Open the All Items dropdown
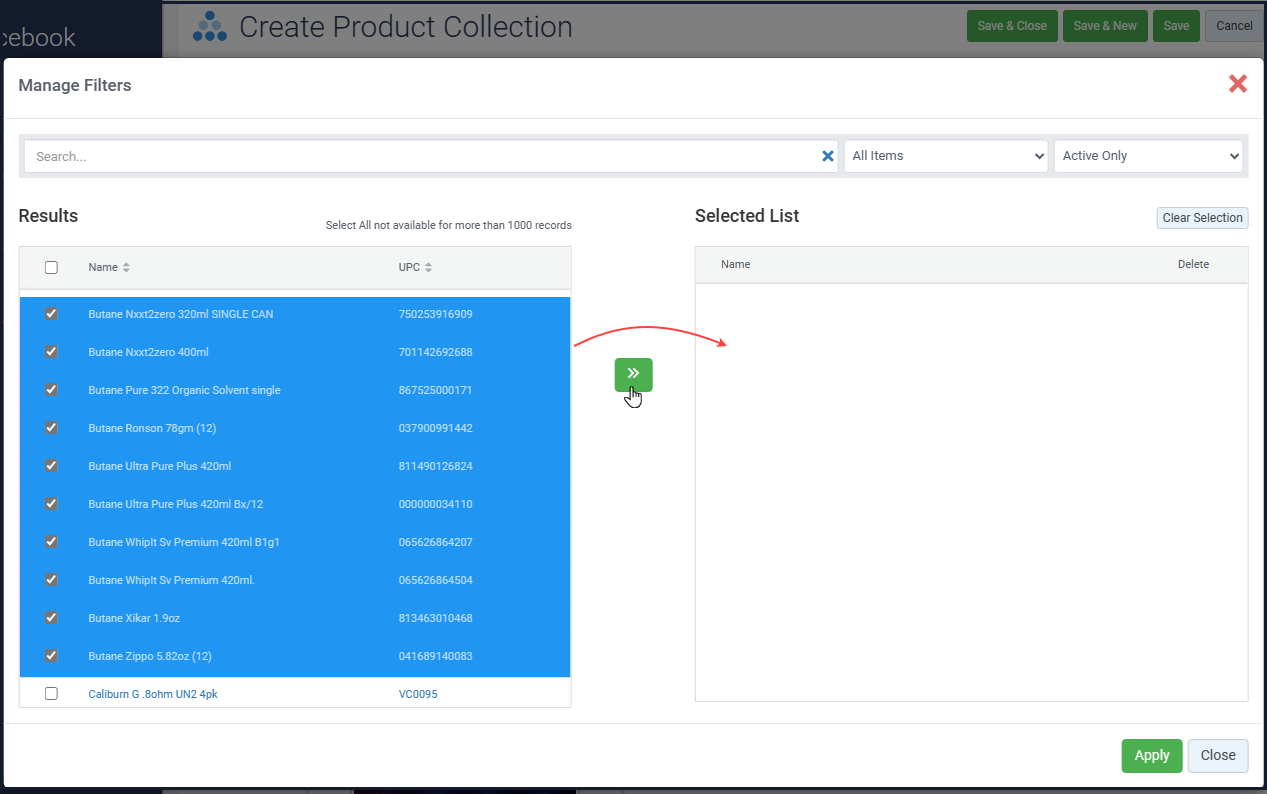Viewport: 1267px width, 794px height. (x=946, y=156)
